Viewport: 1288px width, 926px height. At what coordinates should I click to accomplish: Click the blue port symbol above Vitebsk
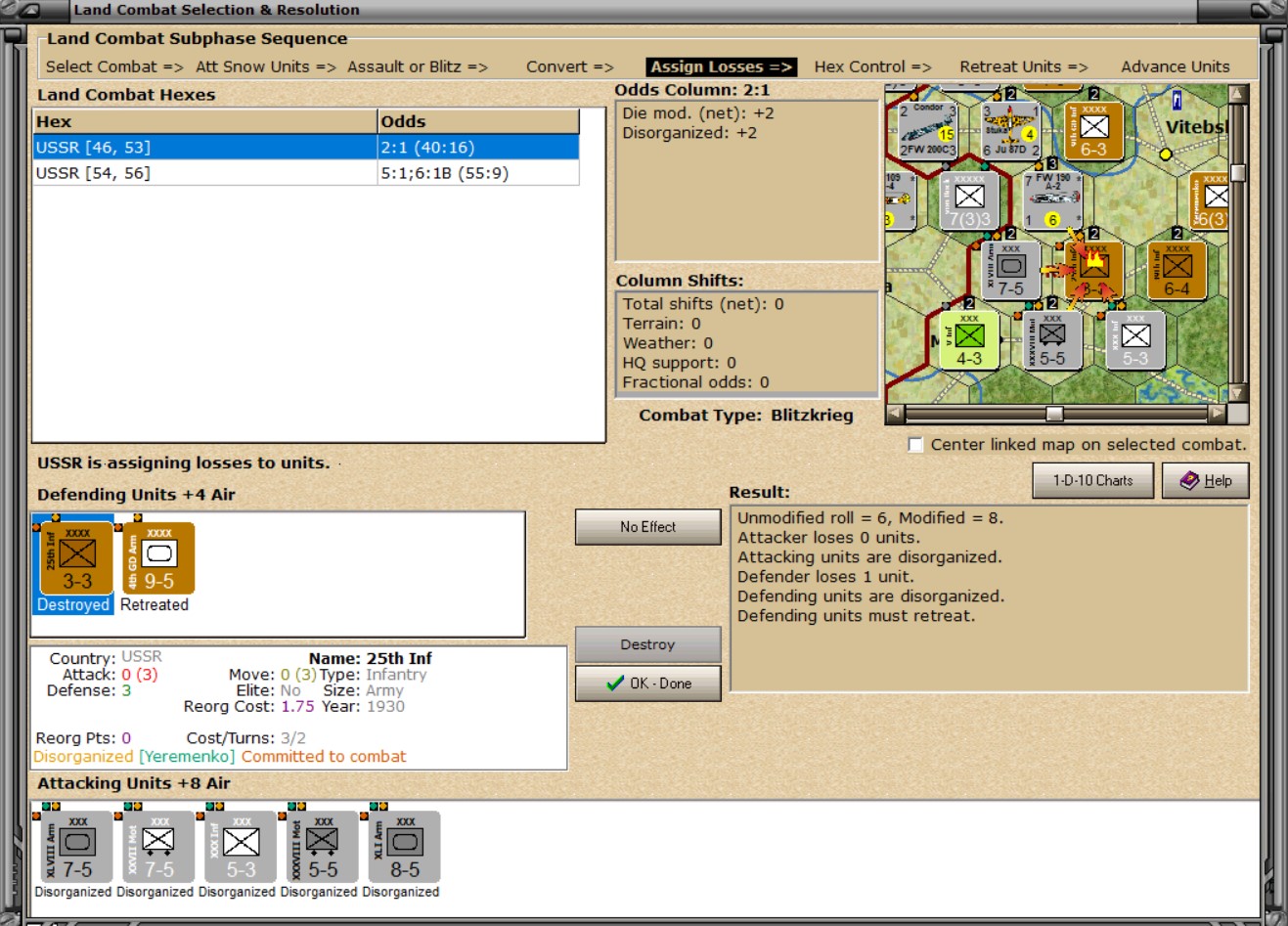pos(1177,100)
